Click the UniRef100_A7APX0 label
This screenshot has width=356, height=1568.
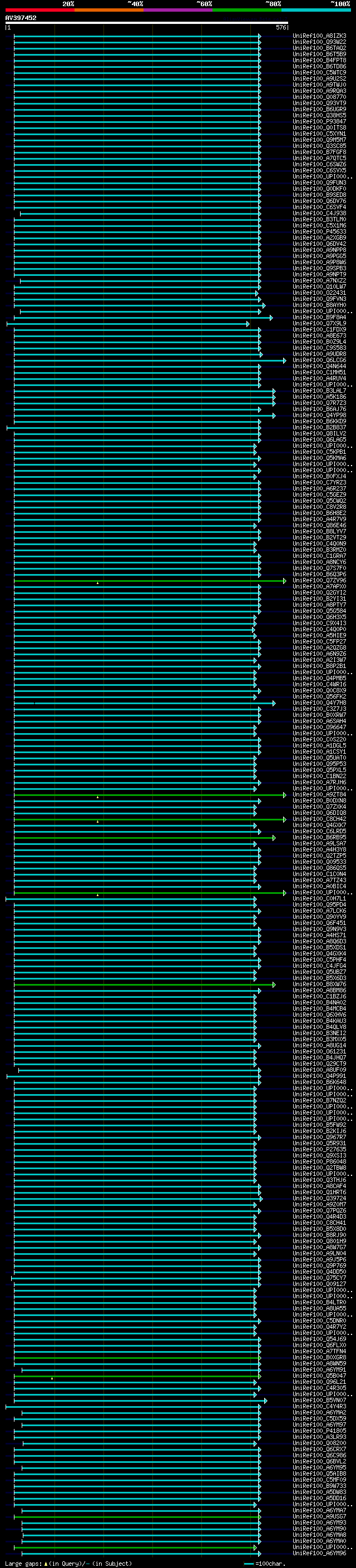coord(319,586)
